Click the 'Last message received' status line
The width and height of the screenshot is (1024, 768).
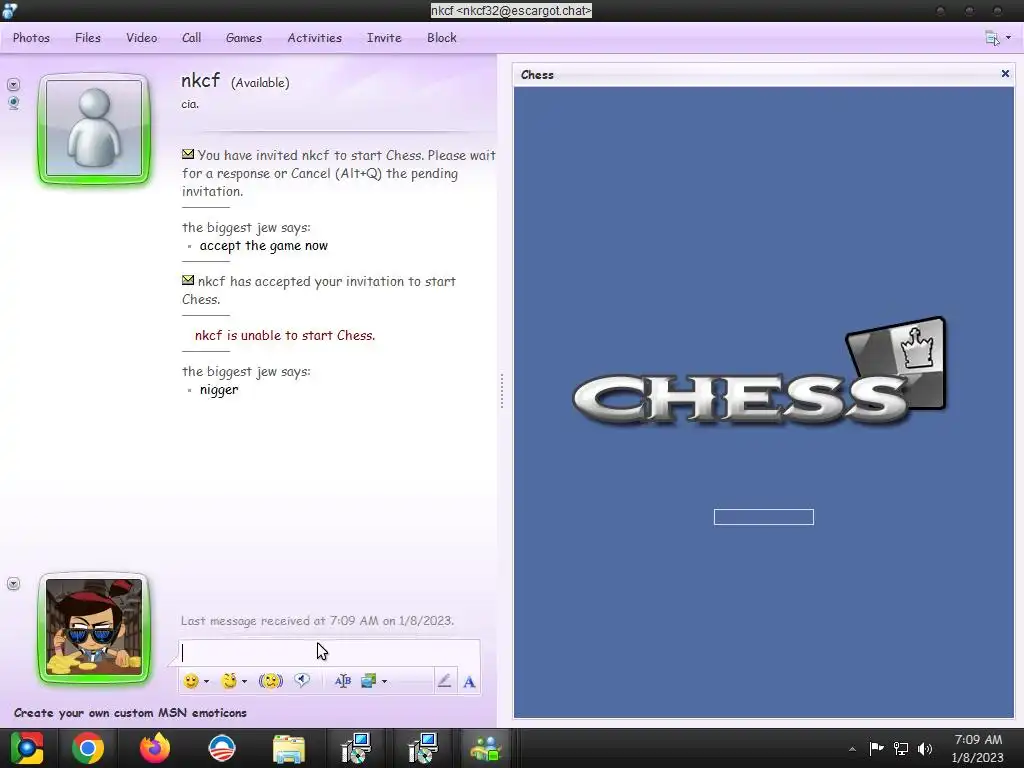tap(317, 620)
